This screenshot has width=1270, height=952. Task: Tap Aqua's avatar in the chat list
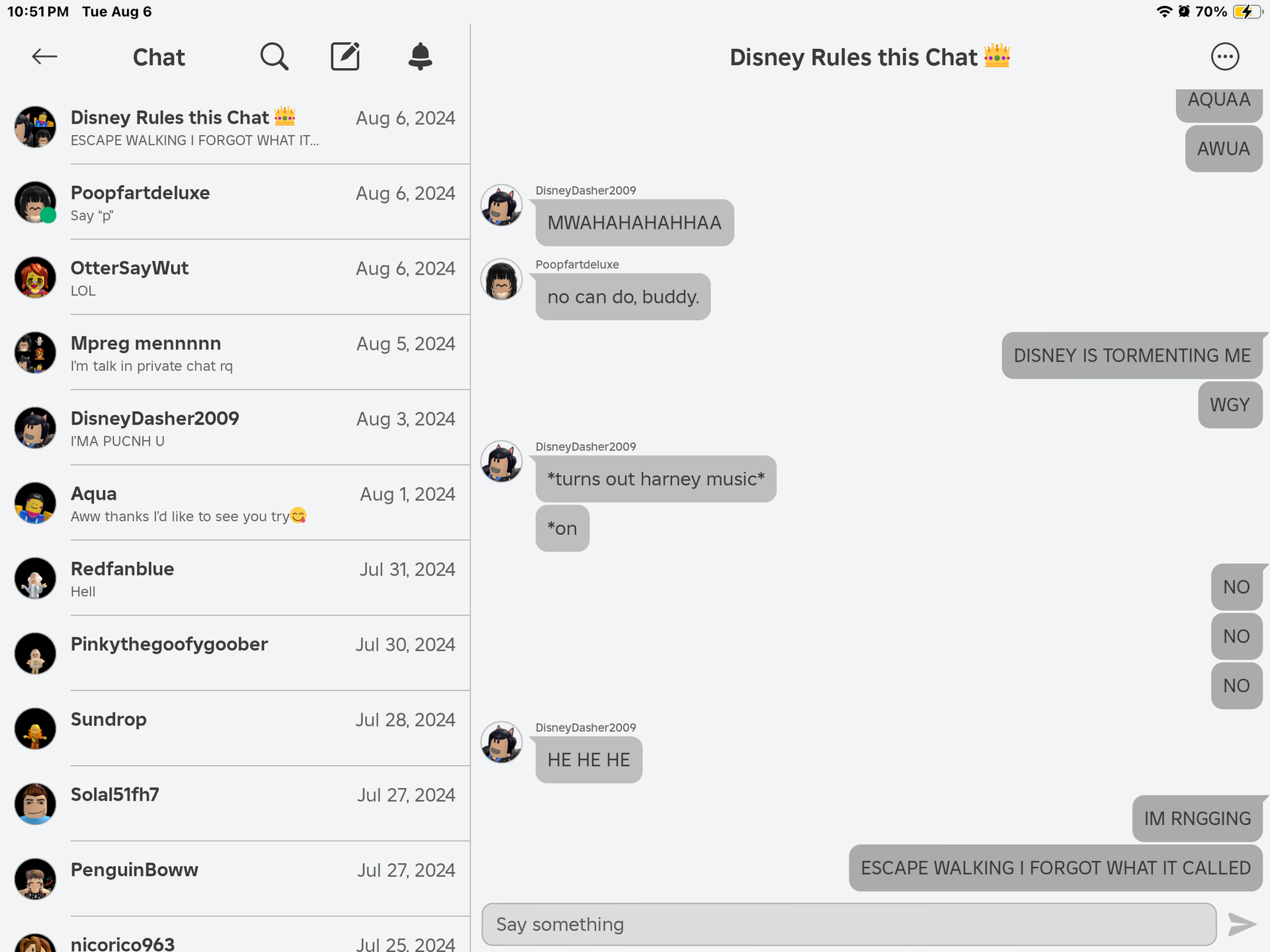[x=35, y=503]
